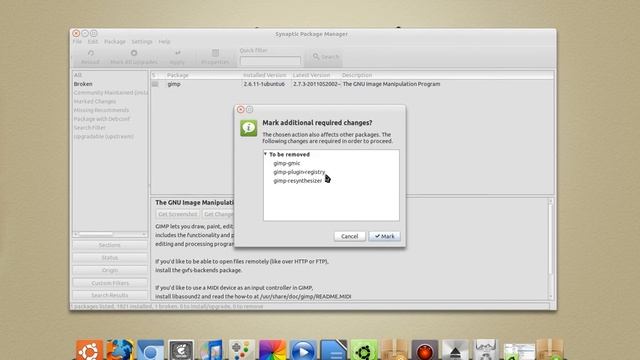
Task: Sort by Description column header
Action: (x=357, y=75)
